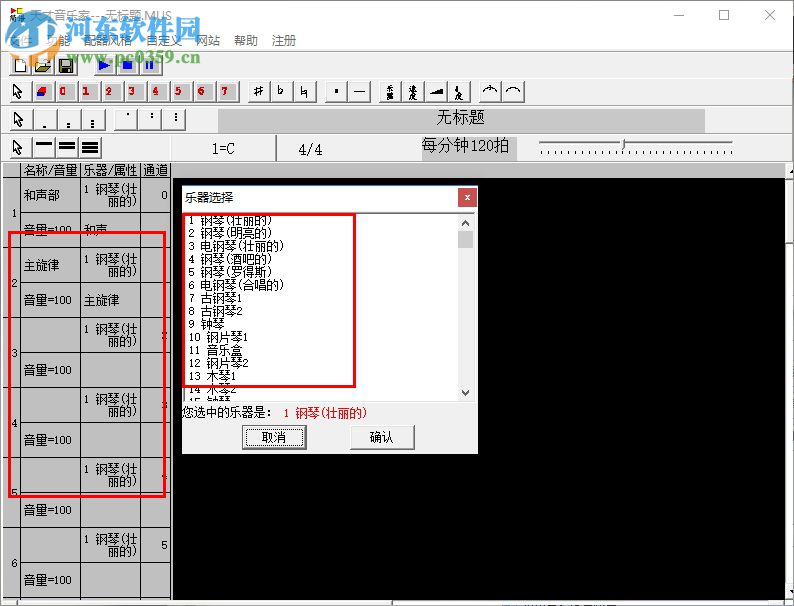The width and height of the screenshot is (794, 606).
Task: Insert a flat accidental
Action: point(282,92)
